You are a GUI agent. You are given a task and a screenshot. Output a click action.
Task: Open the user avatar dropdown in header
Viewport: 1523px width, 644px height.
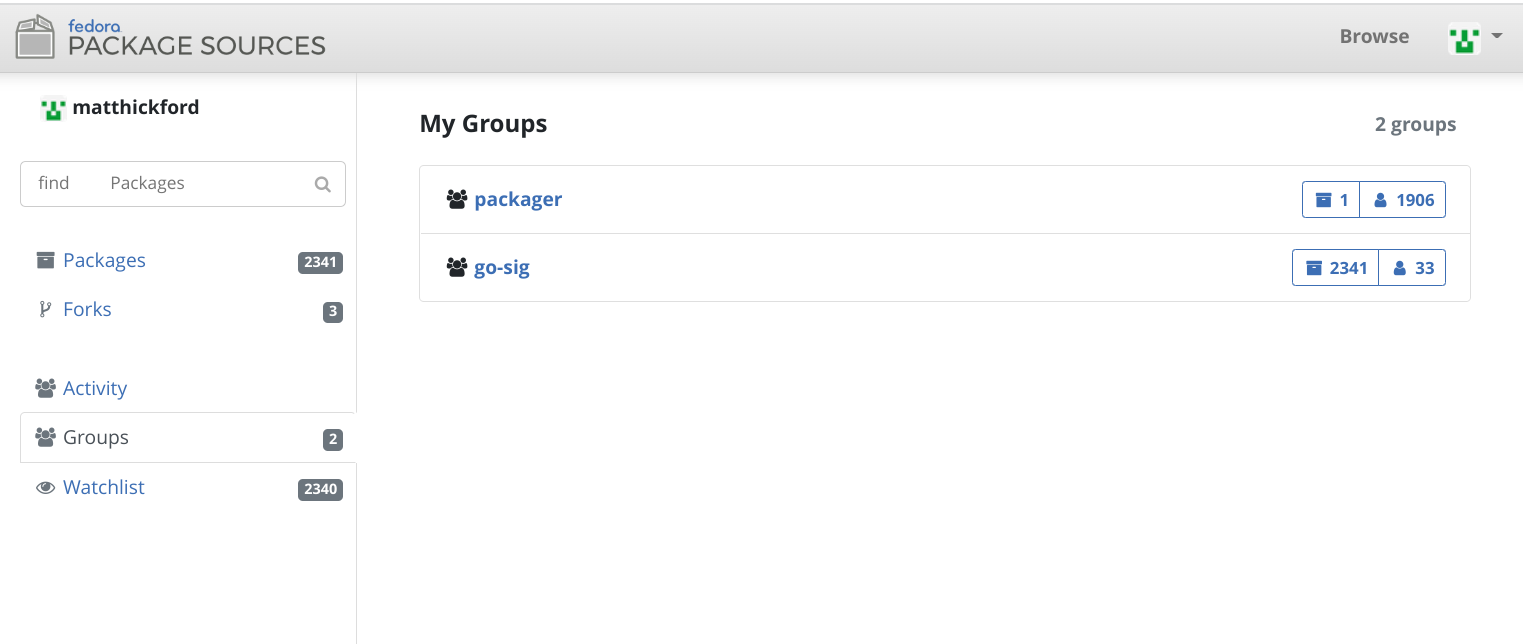pos(1464,39)
